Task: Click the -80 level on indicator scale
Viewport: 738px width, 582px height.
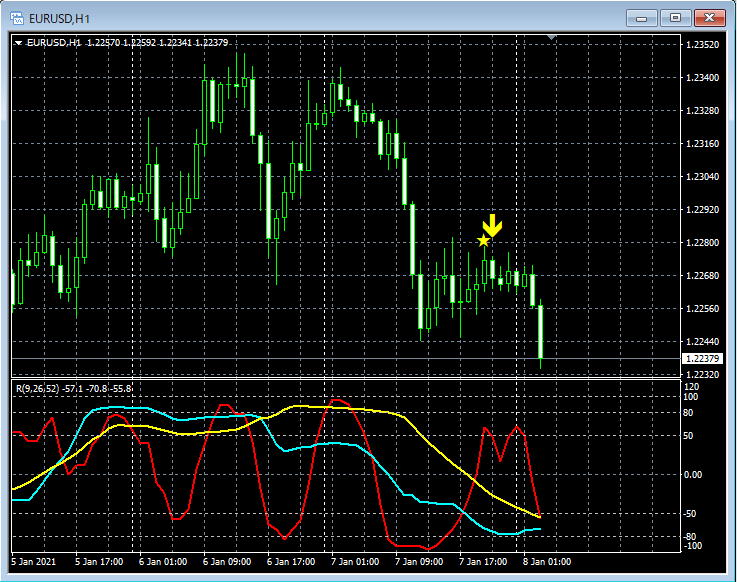Action: click(x=691, y=537)
